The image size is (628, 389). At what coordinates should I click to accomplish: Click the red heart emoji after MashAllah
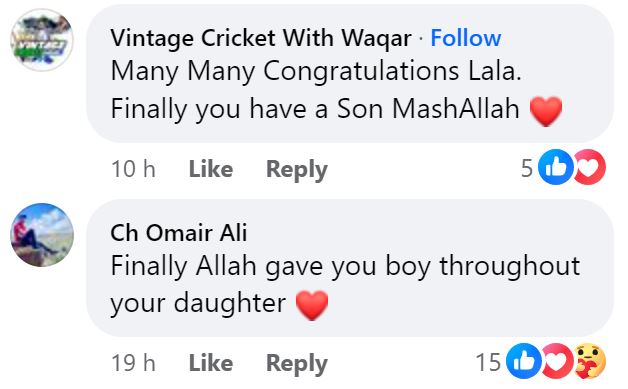pyautogui.click(x=546, y=111)
